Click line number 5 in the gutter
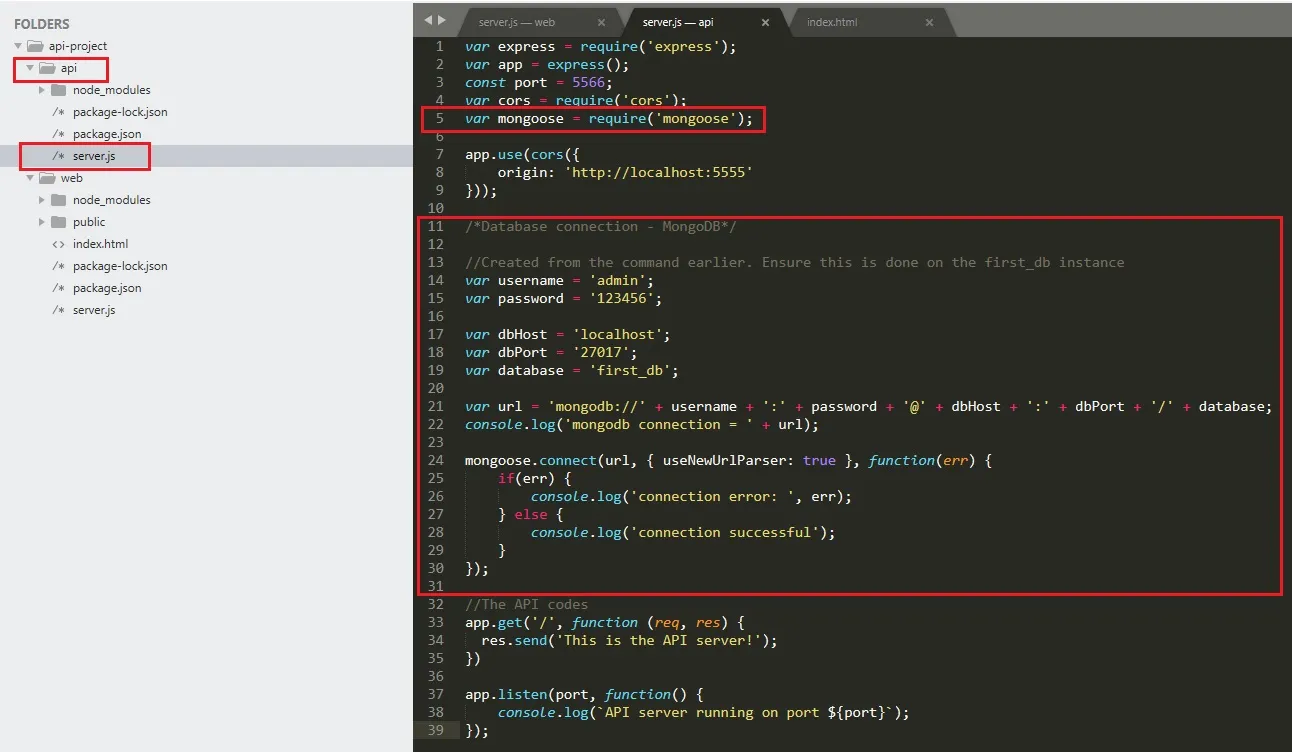This screenshot has height=752, width=1292. (439, 118)
